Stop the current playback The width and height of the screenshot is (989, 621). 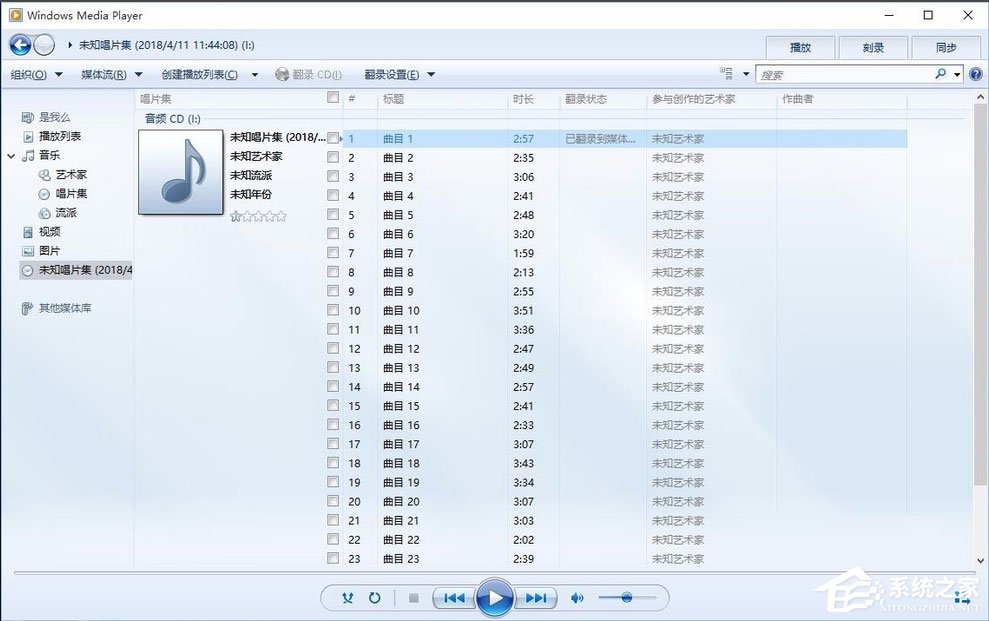point(413,597)
